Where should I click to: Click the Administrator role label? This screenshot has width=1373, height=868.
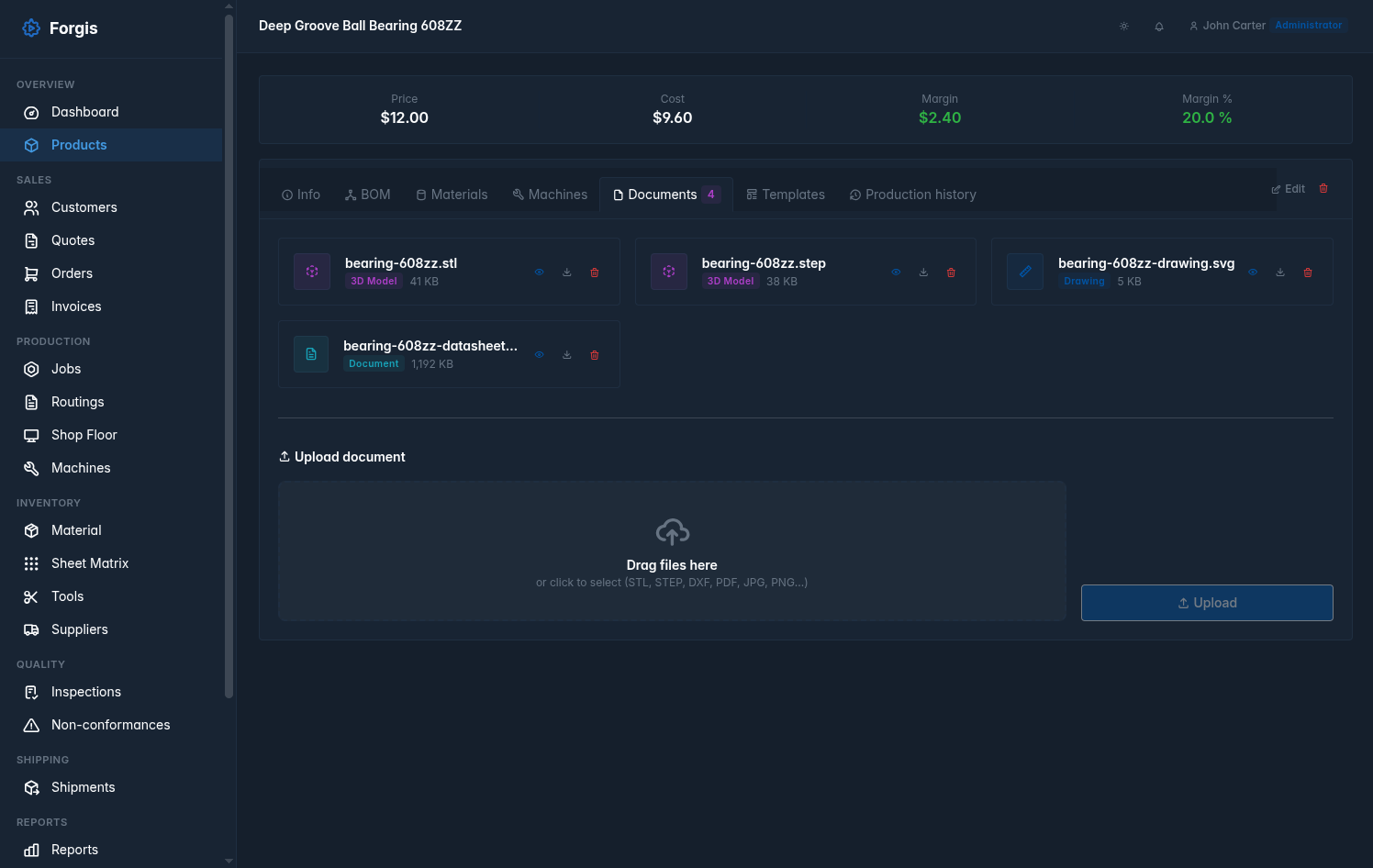(1309, 26)
